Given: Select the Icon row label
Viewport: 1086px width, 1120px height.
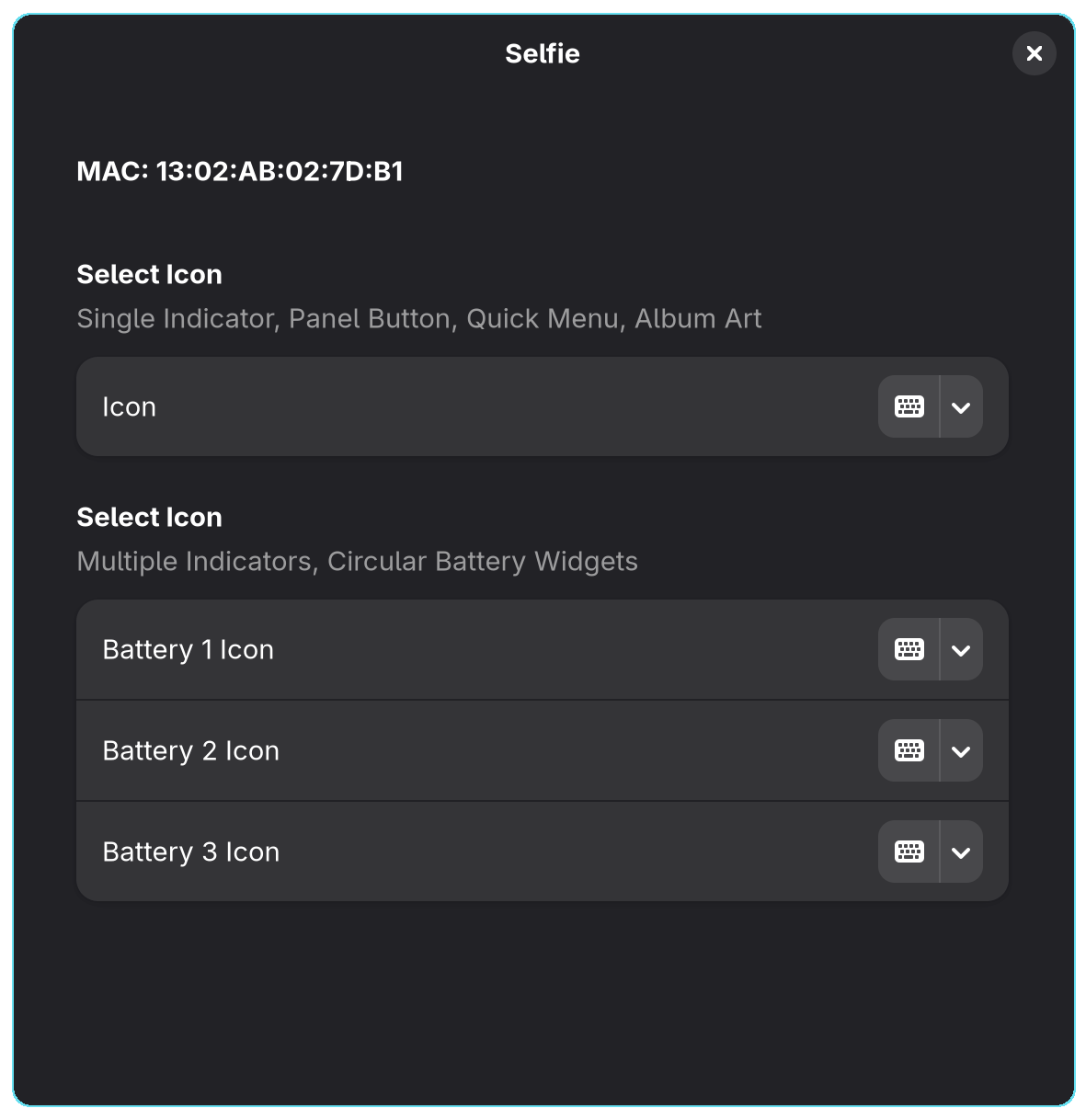Looking at the screenshot, I should point(130,406).
